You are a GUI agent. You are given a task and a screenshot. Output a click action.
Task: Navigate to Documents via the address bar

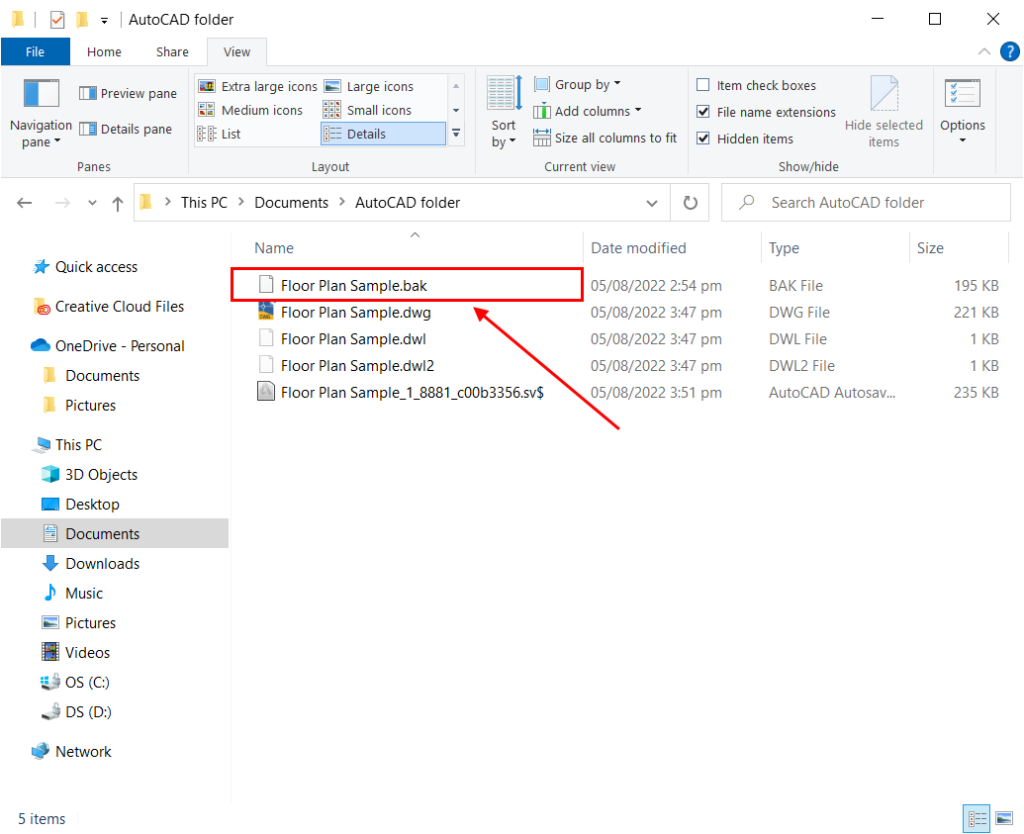pos(291,202)
